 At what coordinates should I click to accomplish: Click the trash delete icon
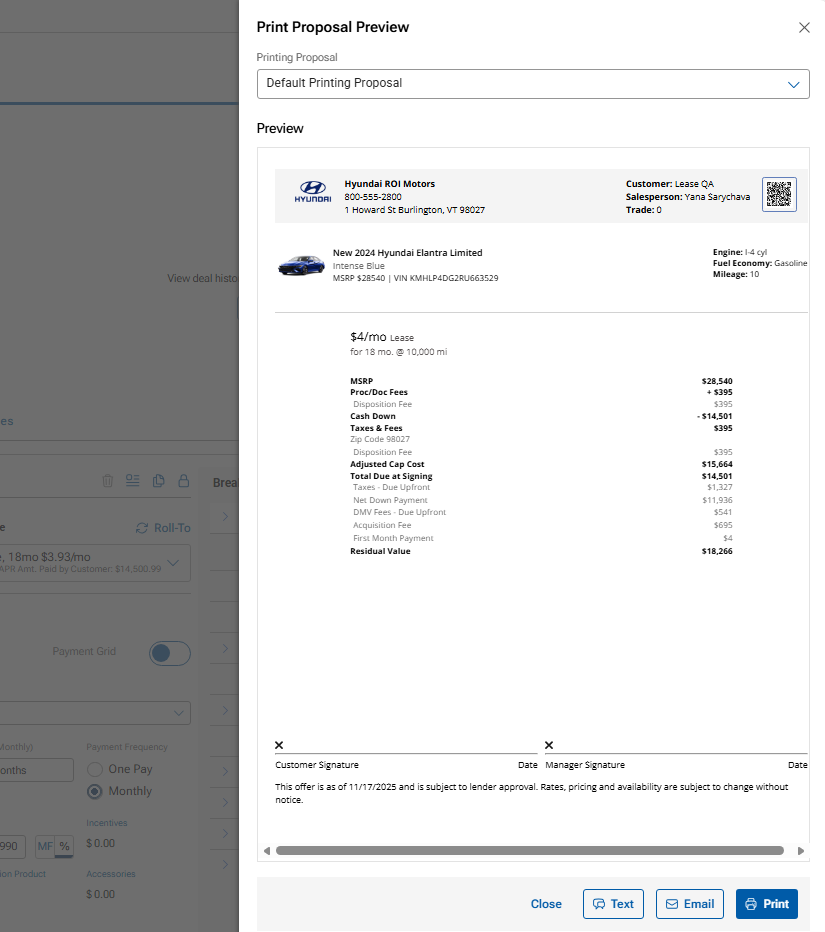click(108, 481)
